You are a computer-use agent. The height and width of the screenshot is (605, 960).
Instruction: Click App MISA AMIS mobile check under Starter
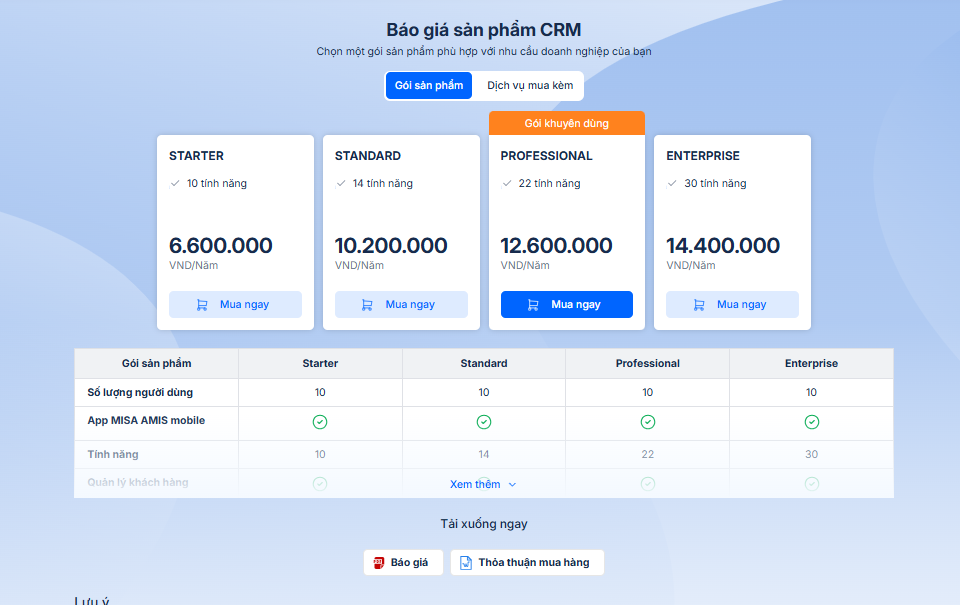tap(320, 422)
